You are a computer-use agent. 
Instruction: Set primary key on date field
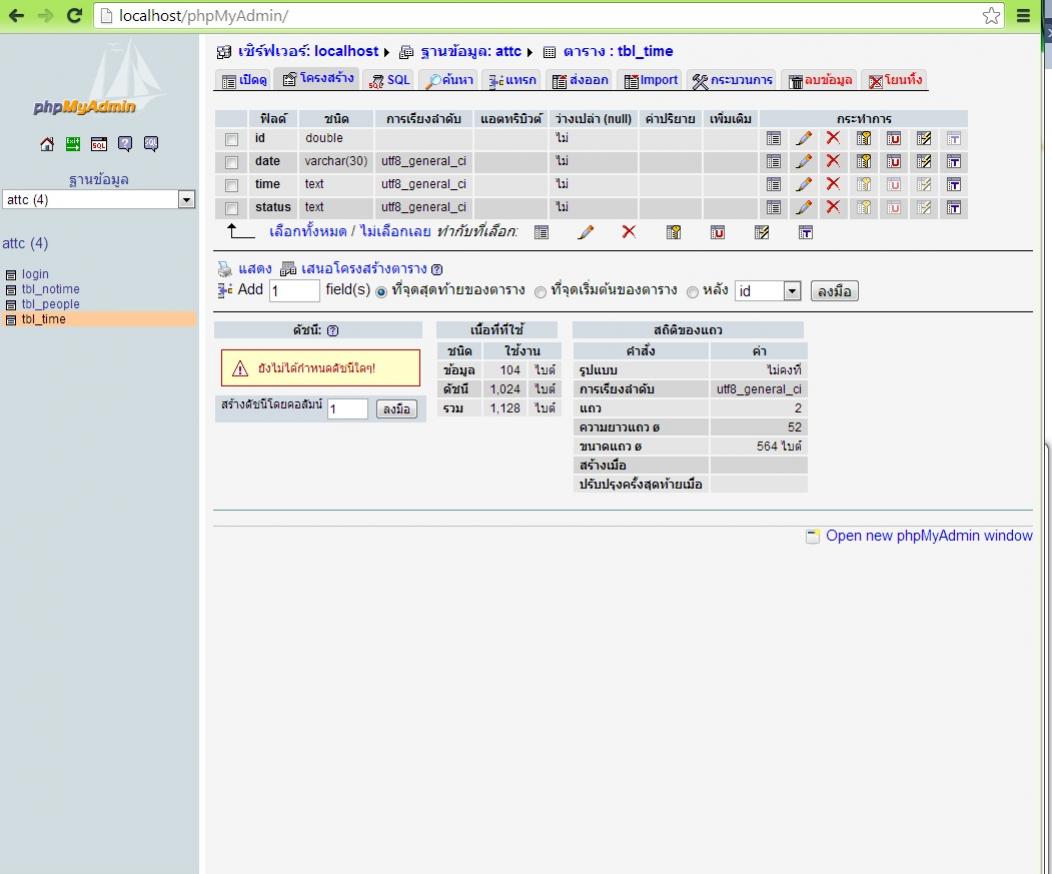tap(863, 161)
